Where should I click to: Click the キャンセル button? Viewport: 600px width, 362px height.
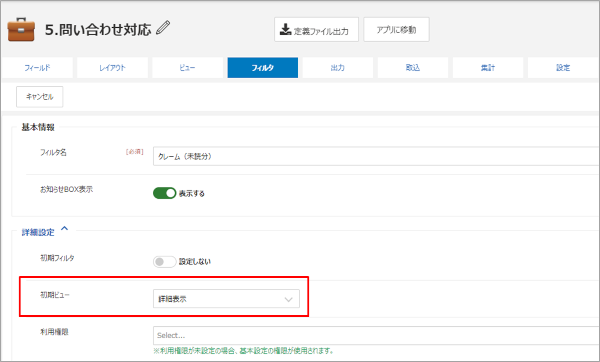point(39,97)
